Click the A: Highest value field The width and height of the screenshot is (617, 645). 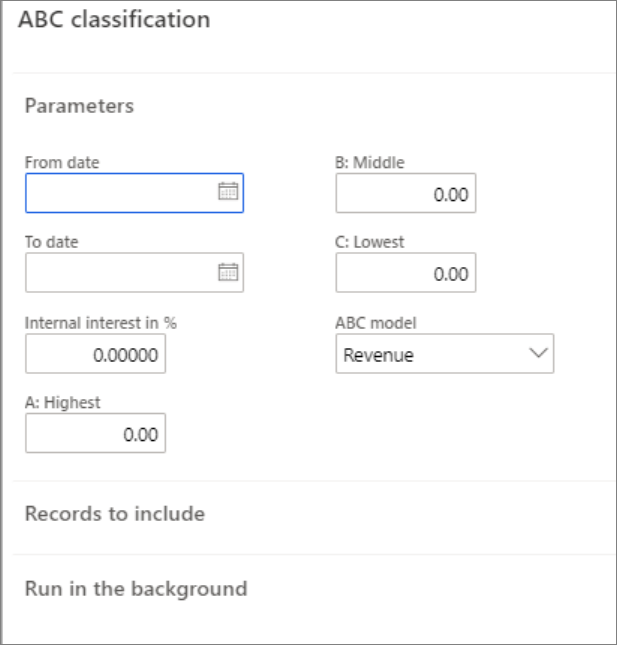[x=95, y=434]
